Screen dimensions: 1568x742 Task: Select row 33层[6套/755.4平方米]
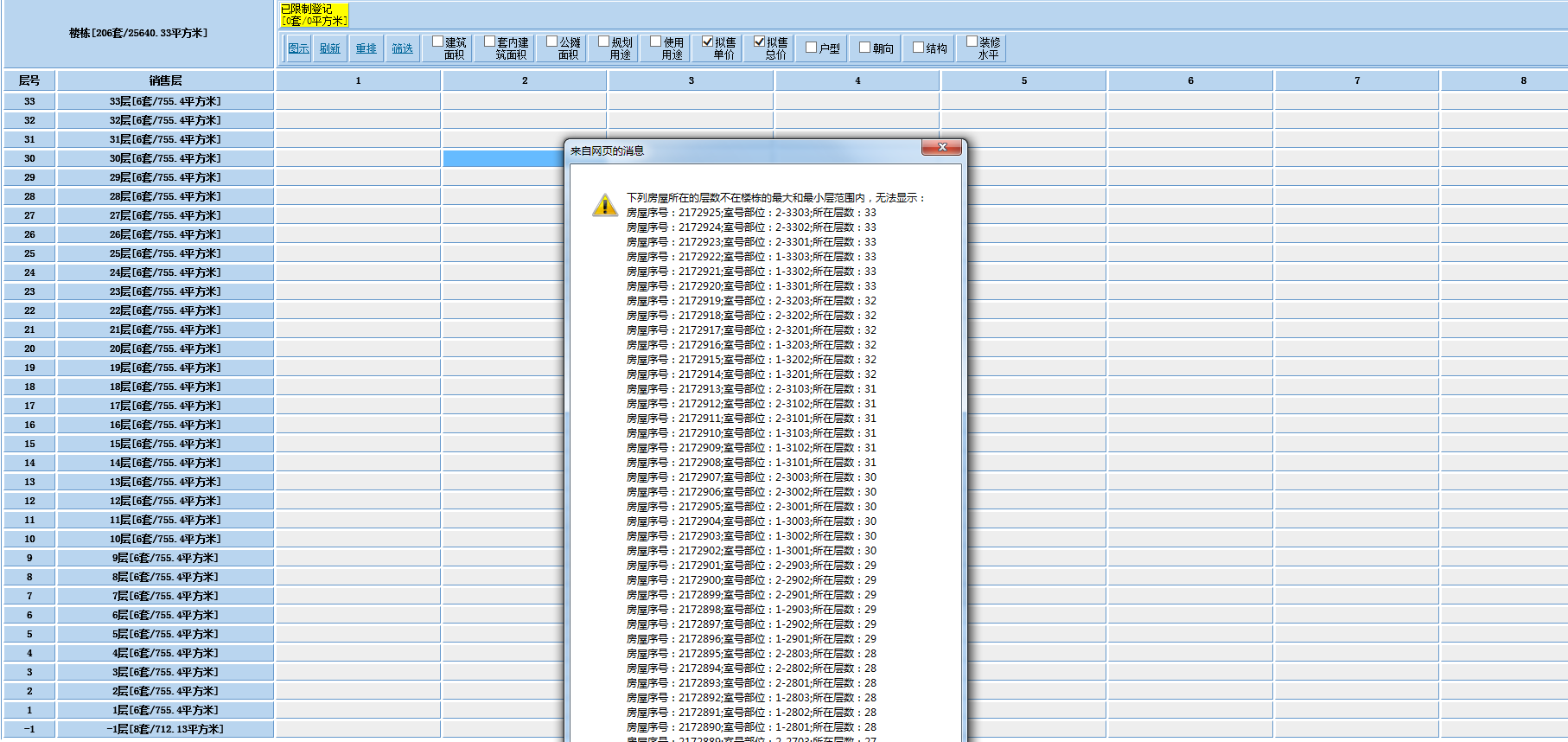[165, 101]
